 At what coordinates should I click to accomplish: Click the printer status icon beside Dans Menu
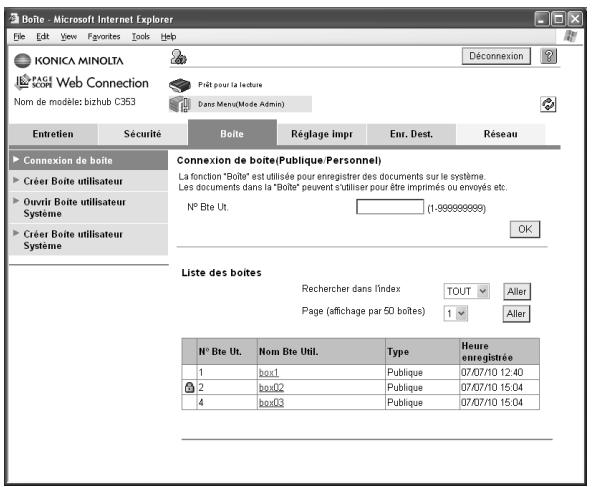180,104
